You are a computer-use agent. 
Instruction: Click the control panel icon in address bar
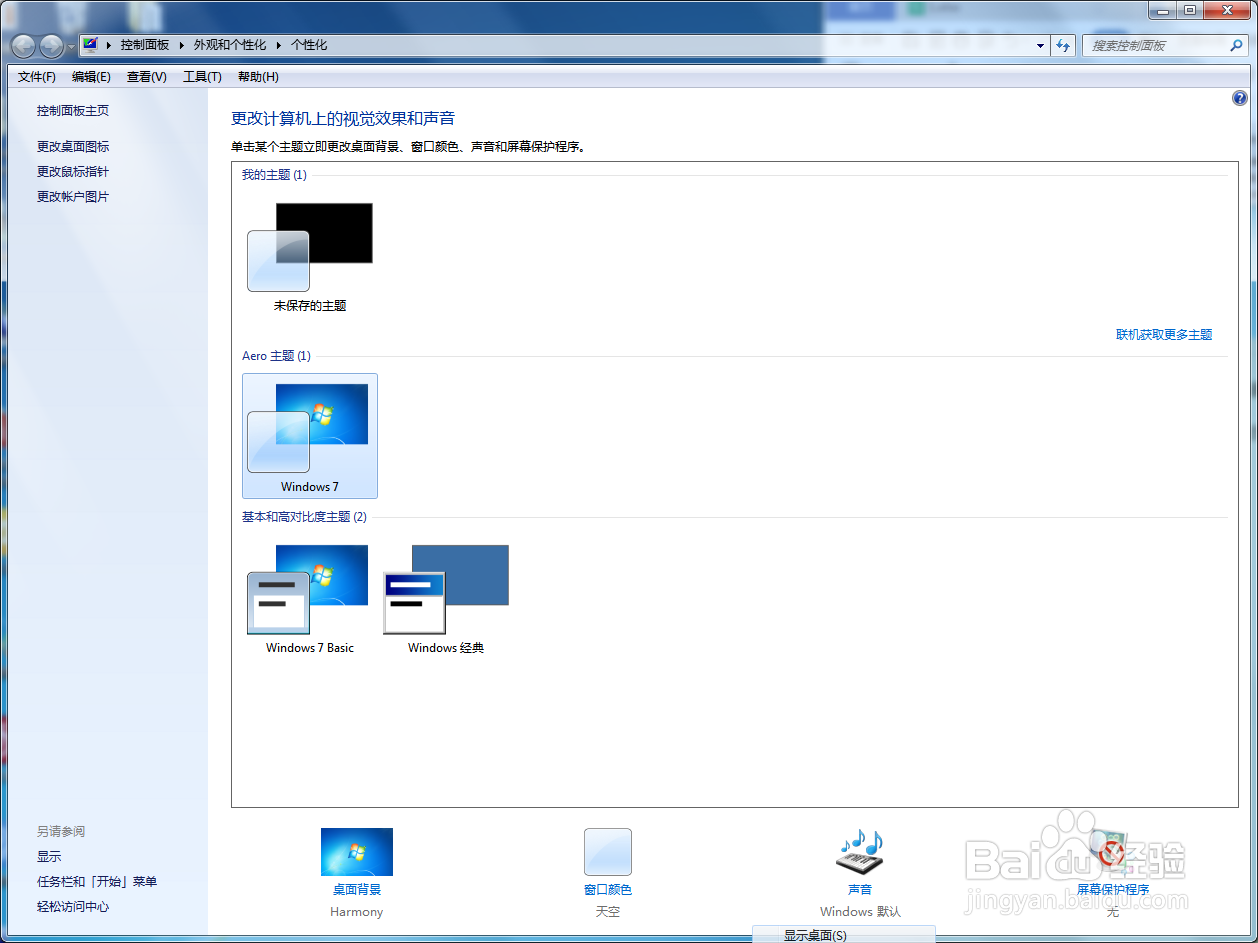(x=91, y=45)
